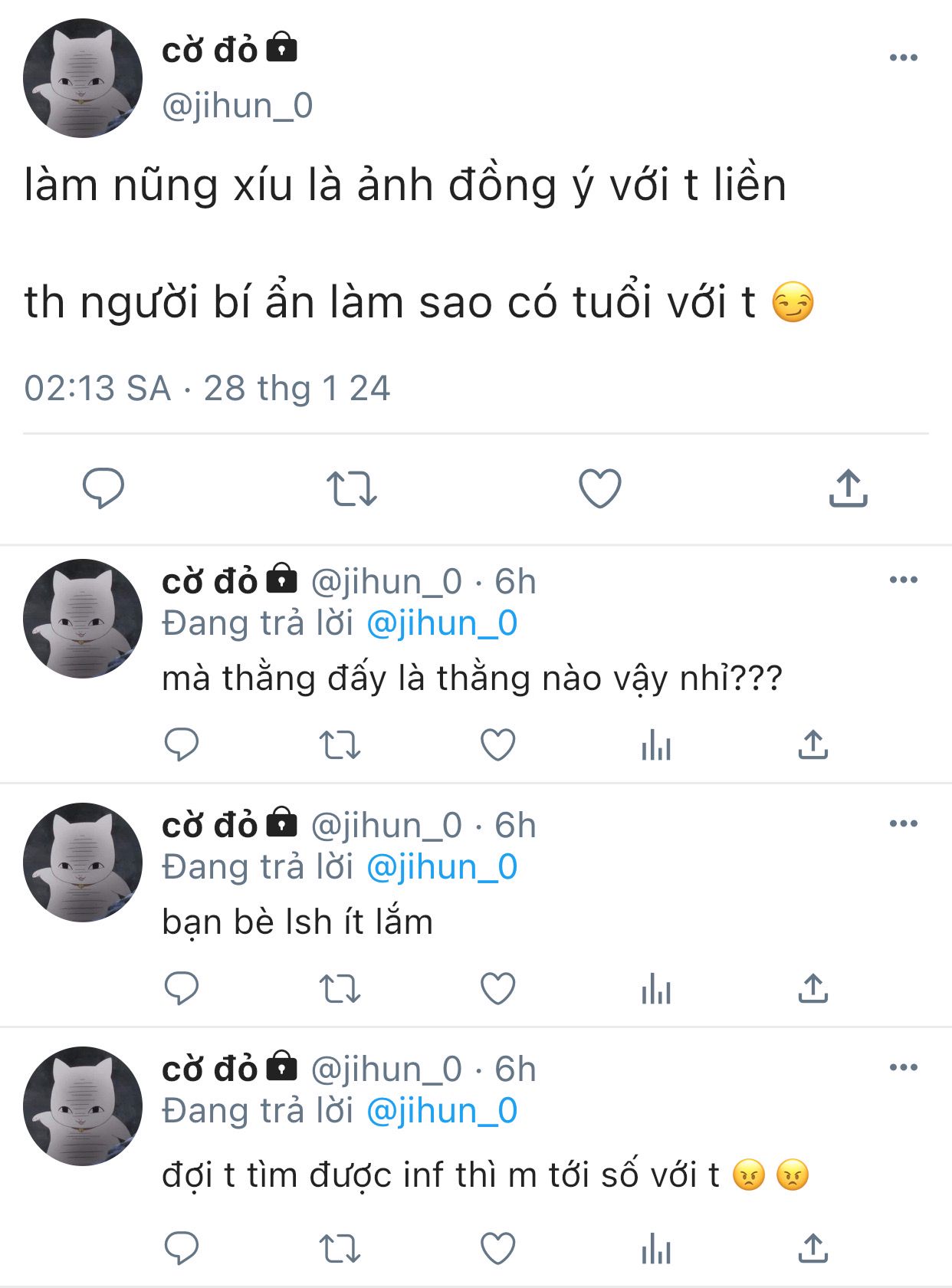The image size is (952, 1288).
Task: Retweet the main tweet from 02:13 SA
Action: 352,488
